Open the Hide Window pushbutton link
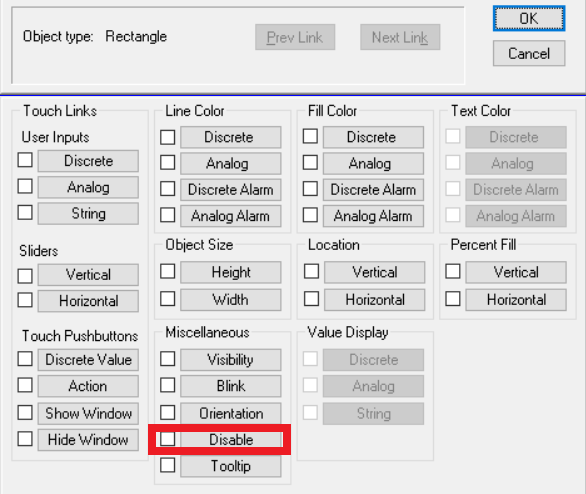Image resolution: width=586 pixels, height=494 pixels. 88,440
